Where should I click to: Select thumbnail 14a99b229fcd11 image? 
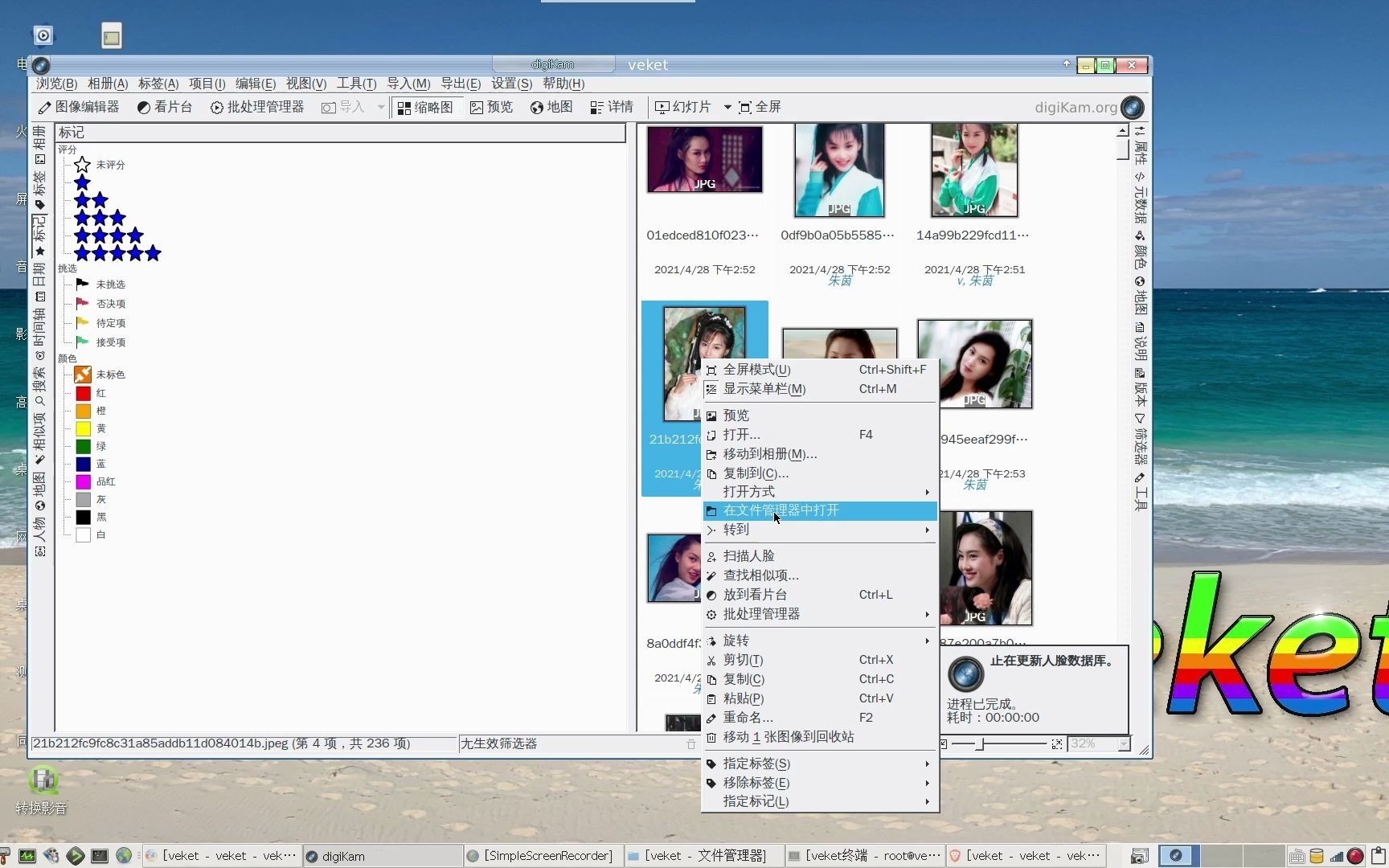[x=974, y=170]
